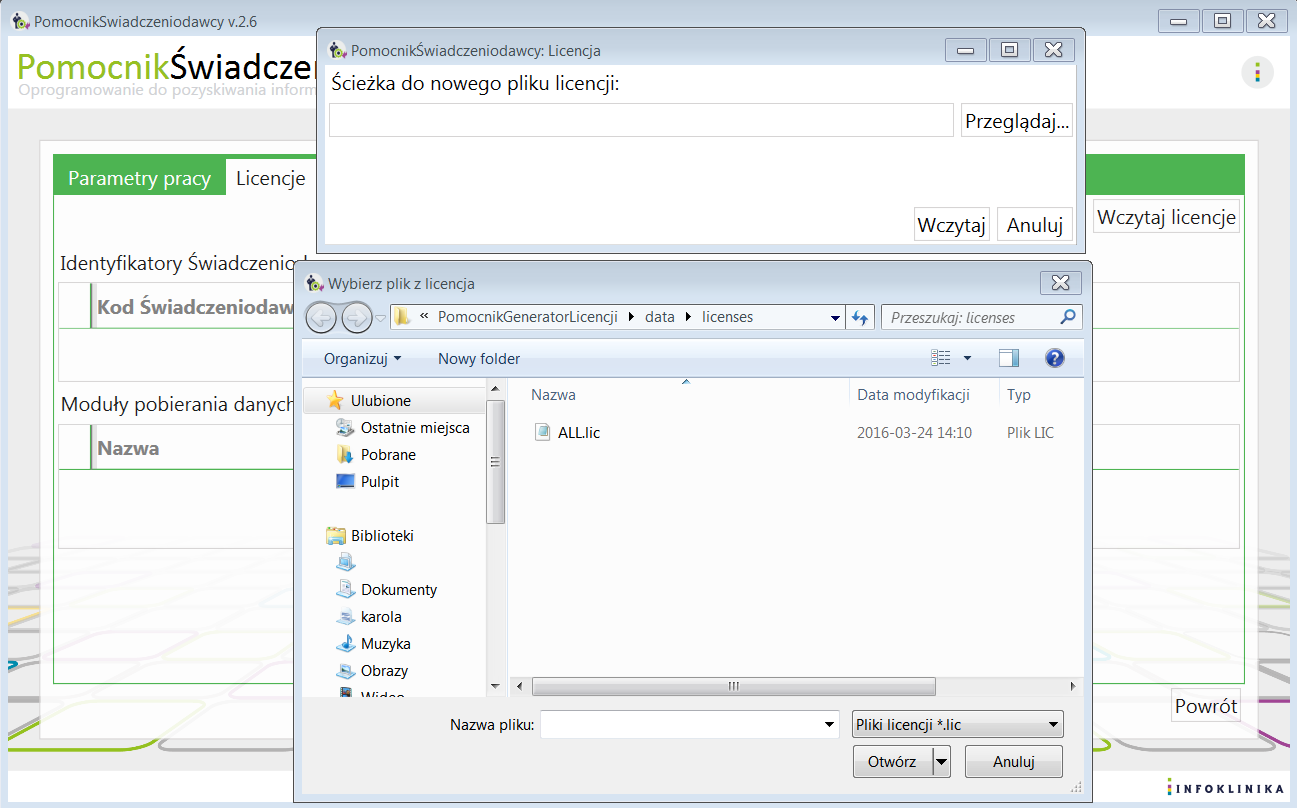Click the Biblioteki libraries icon in sidebar
The height and width of the screenshot is (808, 1297).
[336, 536]
